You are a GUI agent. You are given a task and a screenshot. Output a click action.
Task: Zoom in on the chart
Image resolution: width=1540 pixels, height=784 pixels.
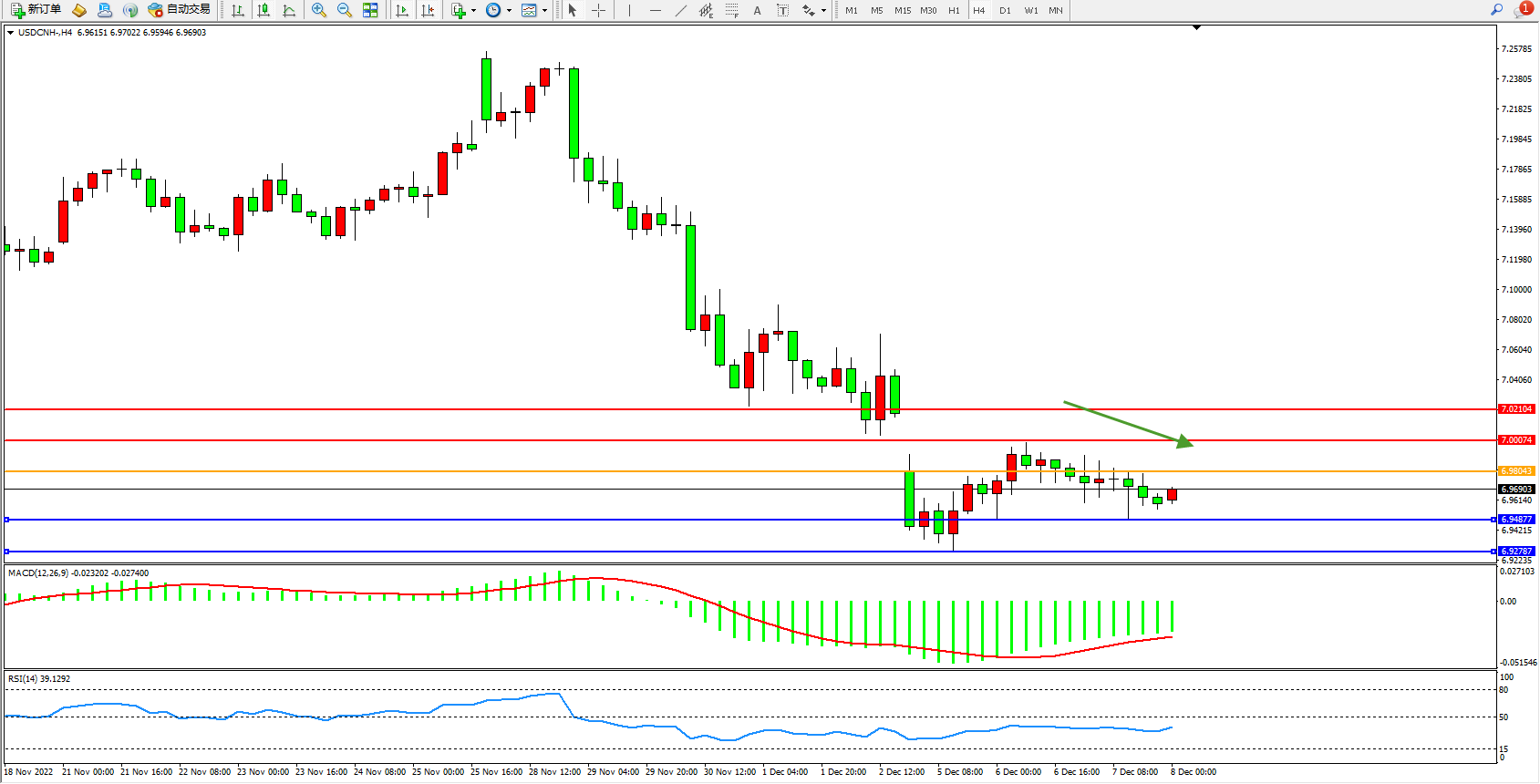[x=319, y=10]
